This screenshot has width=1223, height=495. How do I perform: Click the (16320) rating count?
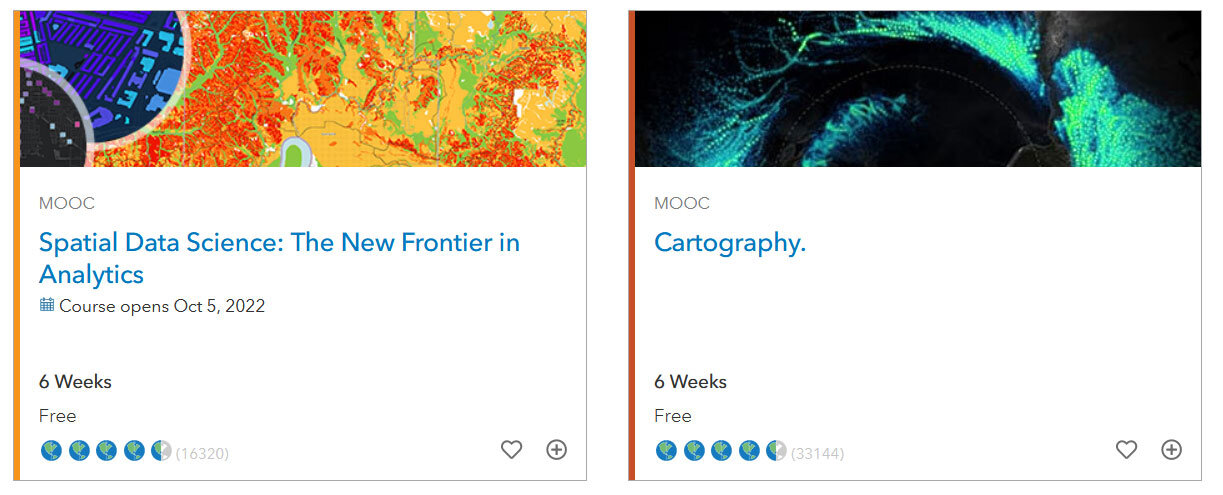click(x=202, y=454)
